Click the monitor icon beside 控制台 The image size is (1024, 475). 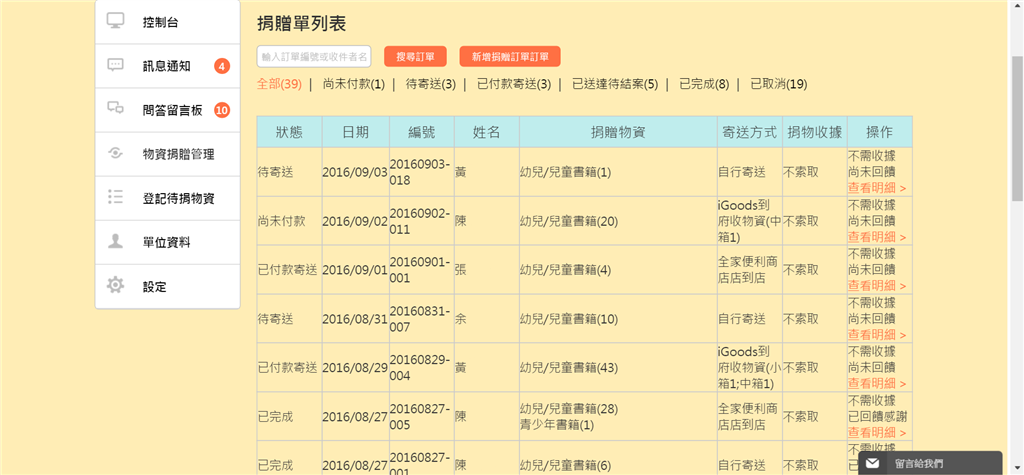116,22
